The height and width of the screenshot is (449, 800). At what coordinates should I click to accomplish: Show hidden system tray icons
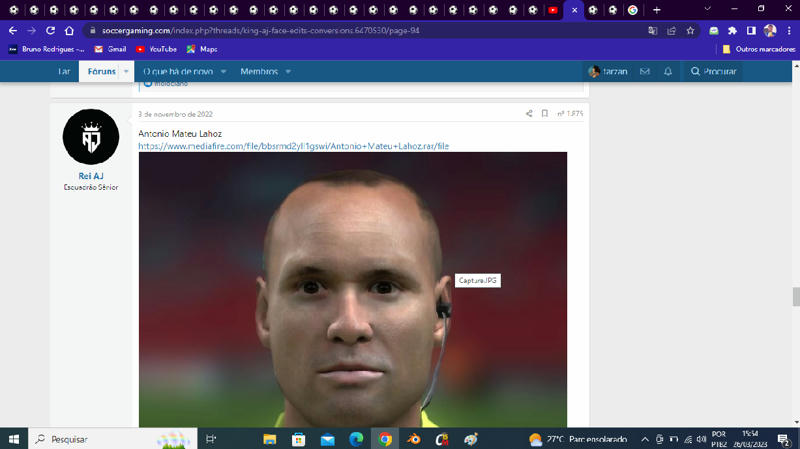click(645, 439)
